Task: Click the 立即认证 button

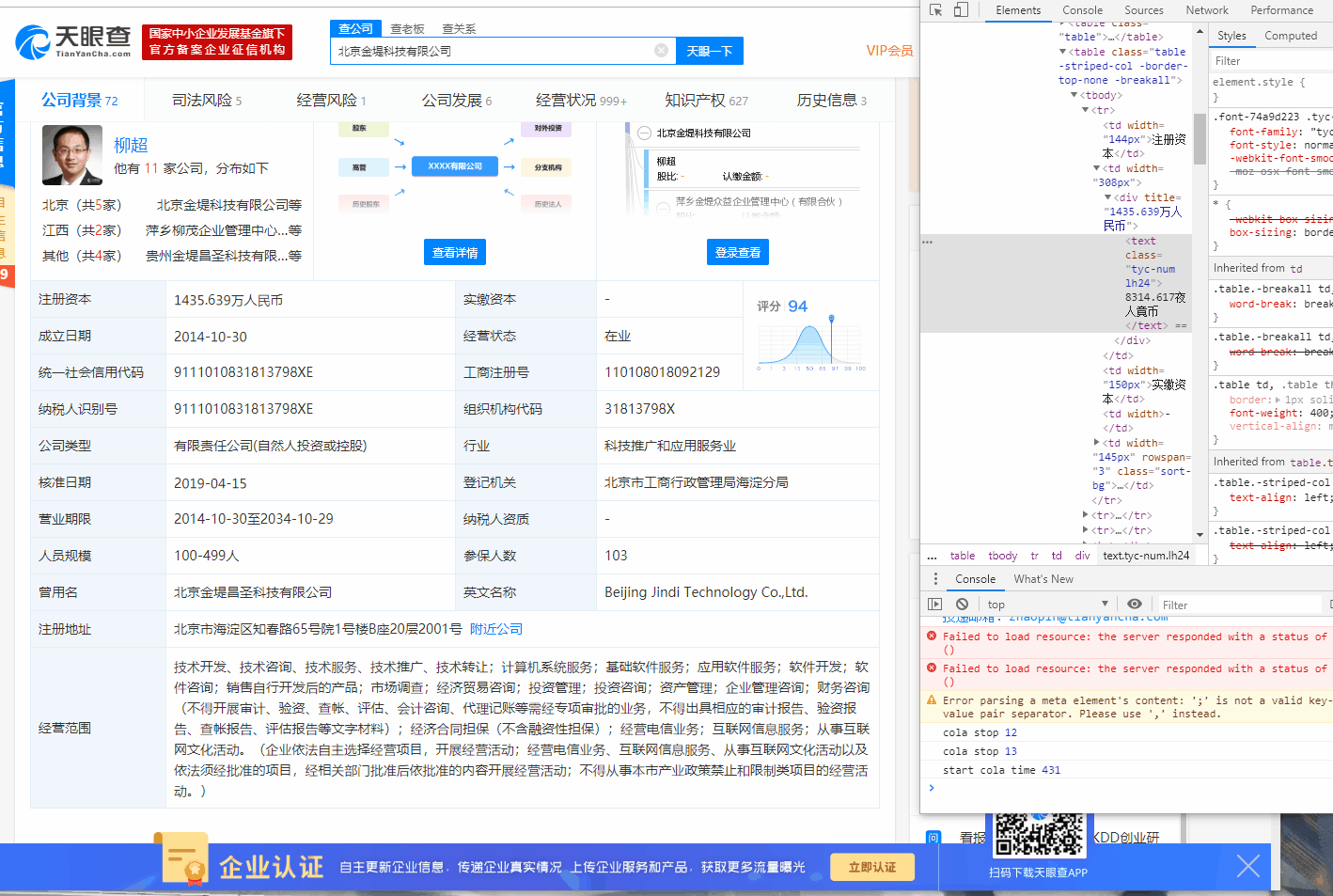Action: tap(872, 867)
